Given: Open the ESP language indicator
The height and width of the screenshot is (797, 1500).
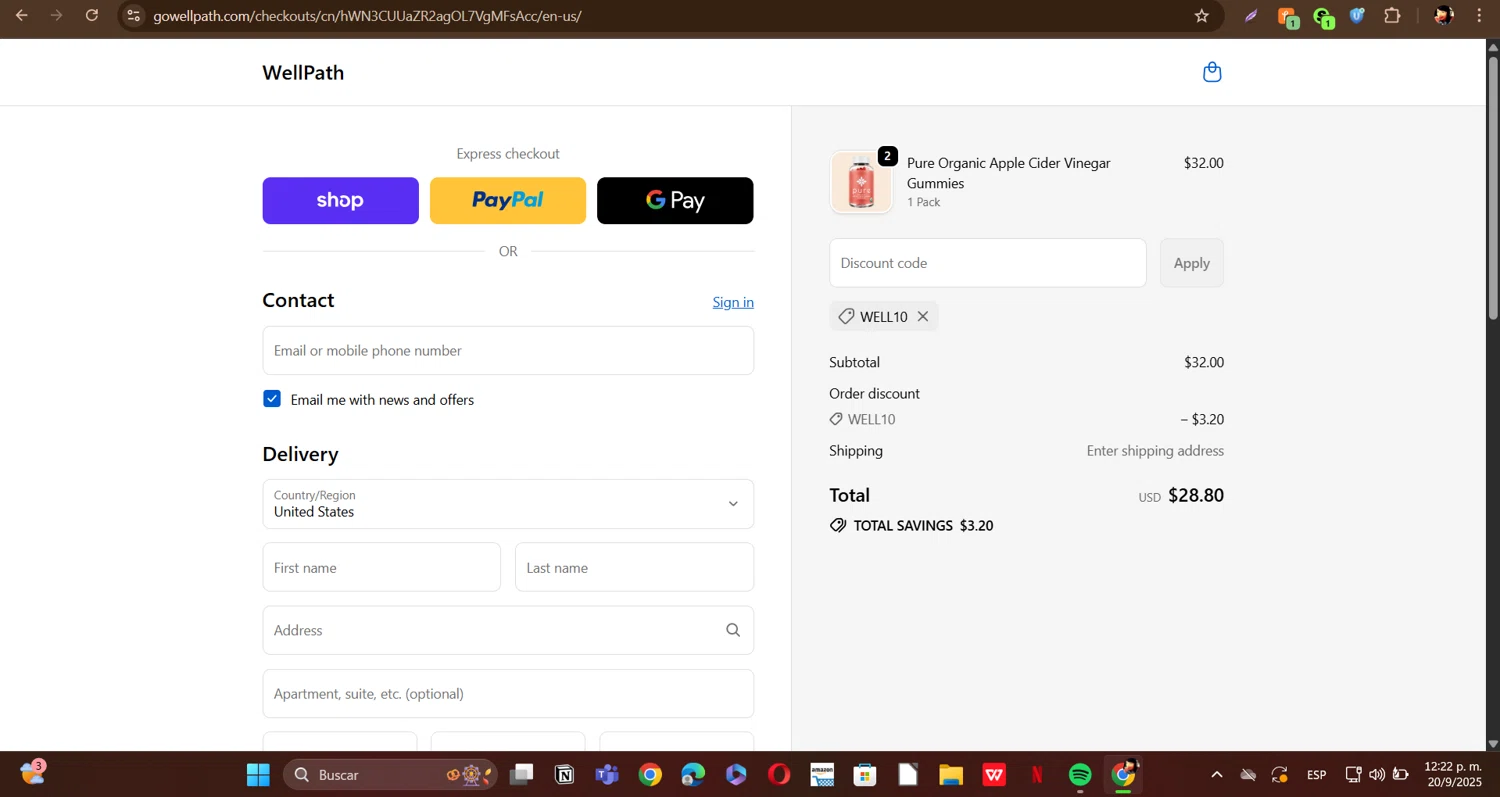Looking at the screenshot, I should [x=1316, y=775].
